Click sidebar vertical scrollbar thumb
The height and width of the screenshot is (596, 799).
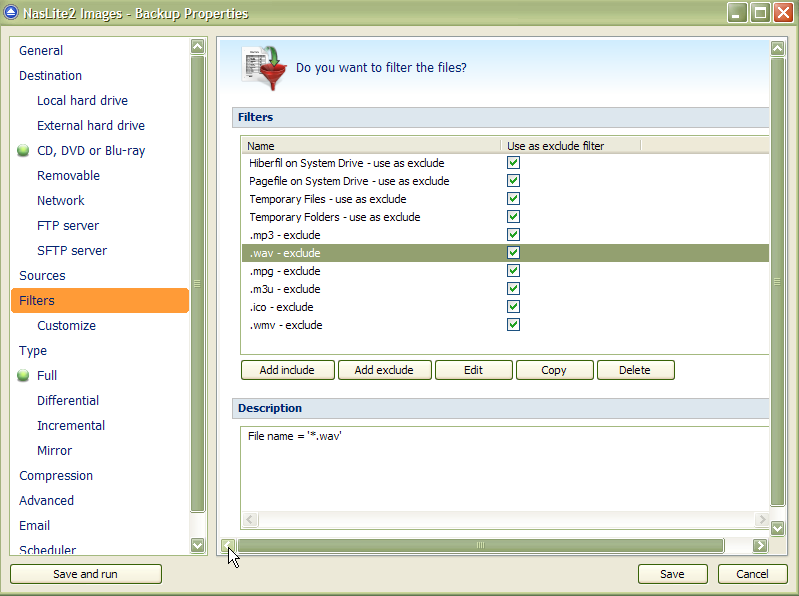tap(198, 284)
